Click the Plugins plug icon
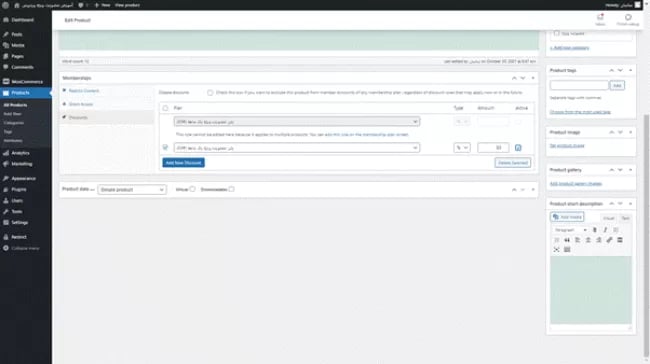Image resolution: width=650 pixels, height=364 pixels. (x=6, y=189)
